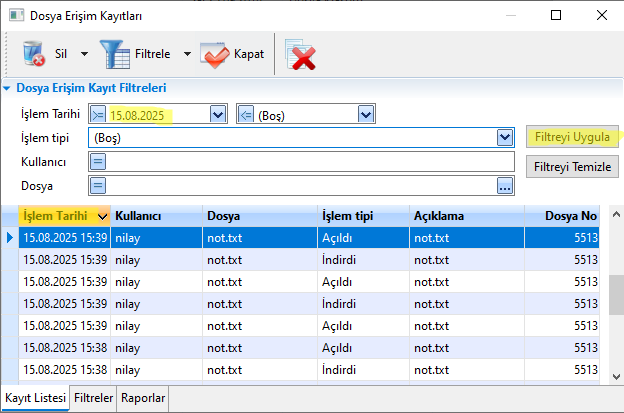Click the greater-or-equal operator for İşlem Tarihi

pos(98,114)
